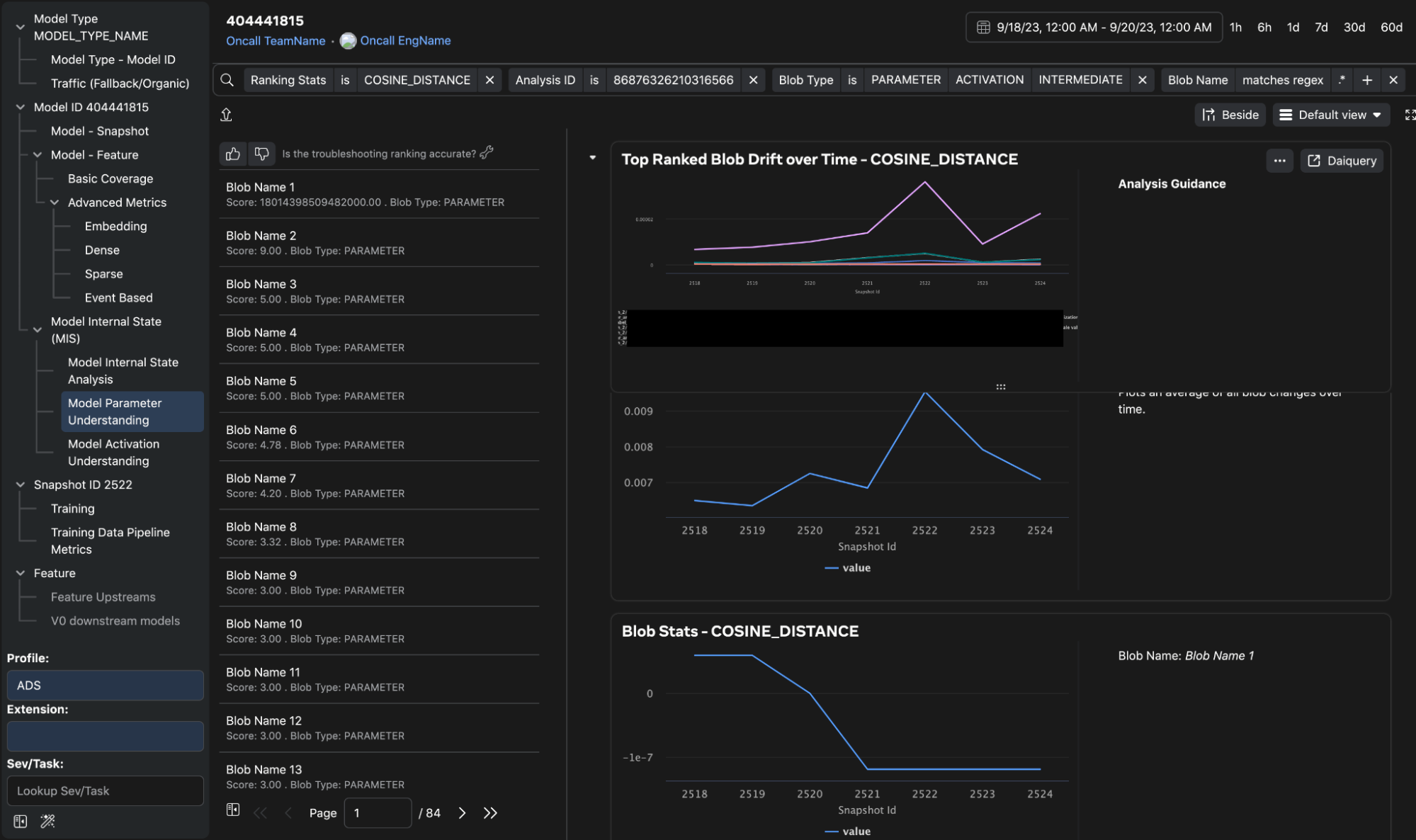The width and height of the screenshot is (1416, 840).
Task: Click the thumbs up feedback icon
Action: tap(233, 154)
